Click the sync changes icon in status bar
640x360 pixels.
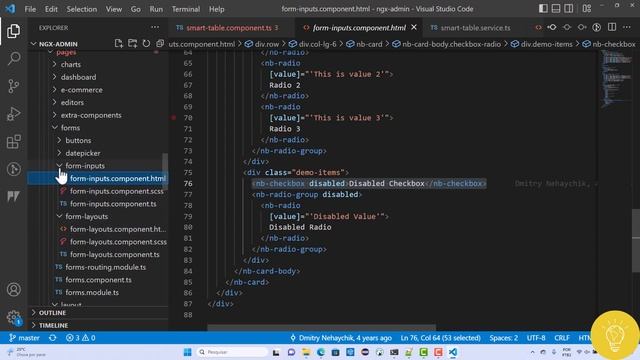(x=53, y=338)
